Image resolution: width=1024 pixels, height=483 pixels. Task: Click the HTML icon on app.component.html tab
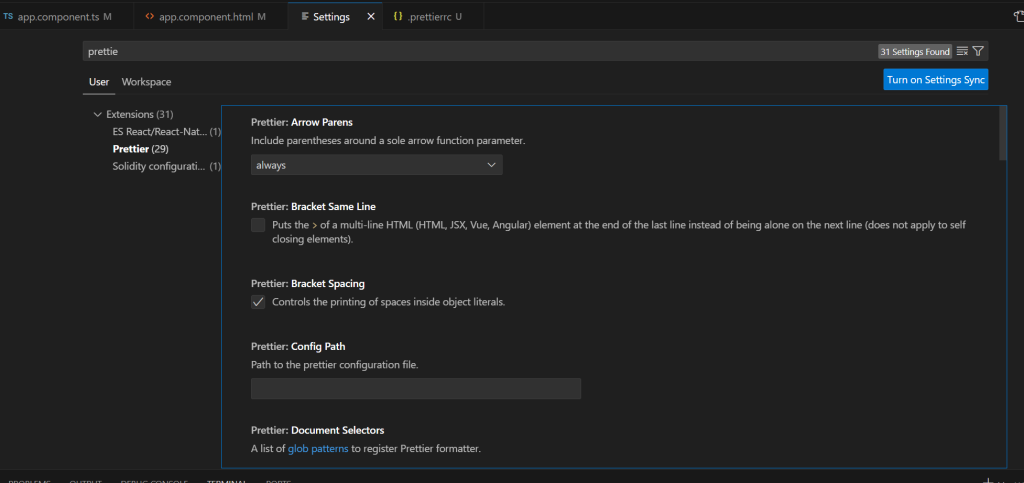tap(149, 17)
